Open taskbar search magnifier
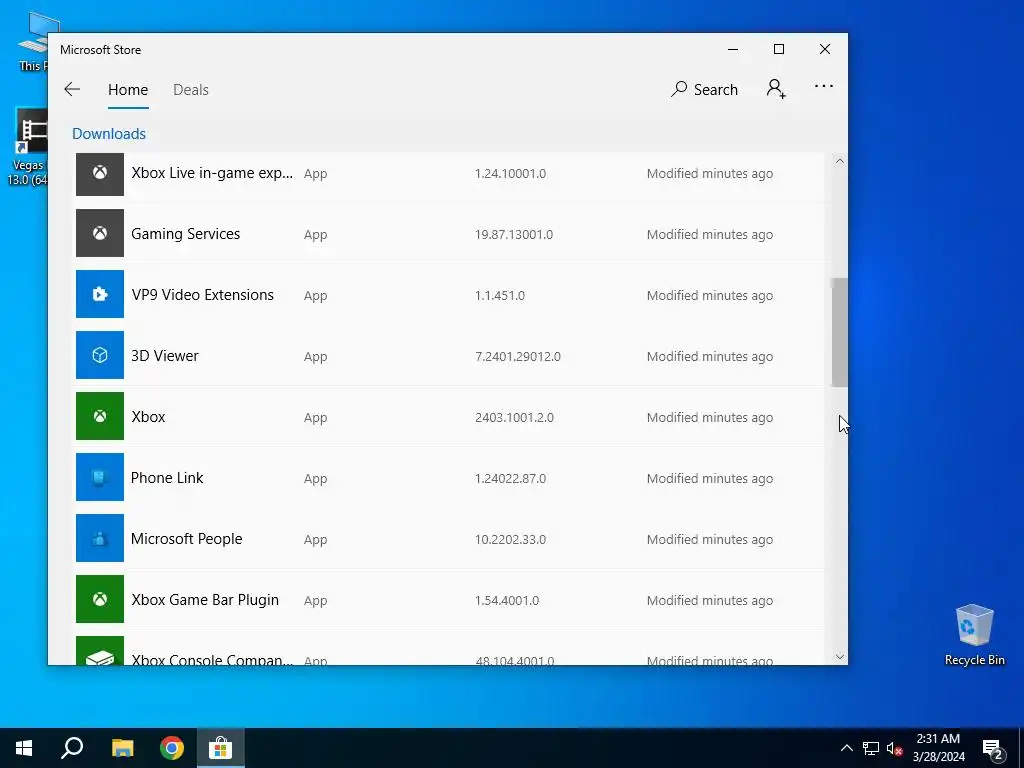Image resolution: width=1024 pixels, height=768 pixels. pyautogui.click(x=72, y=748)
